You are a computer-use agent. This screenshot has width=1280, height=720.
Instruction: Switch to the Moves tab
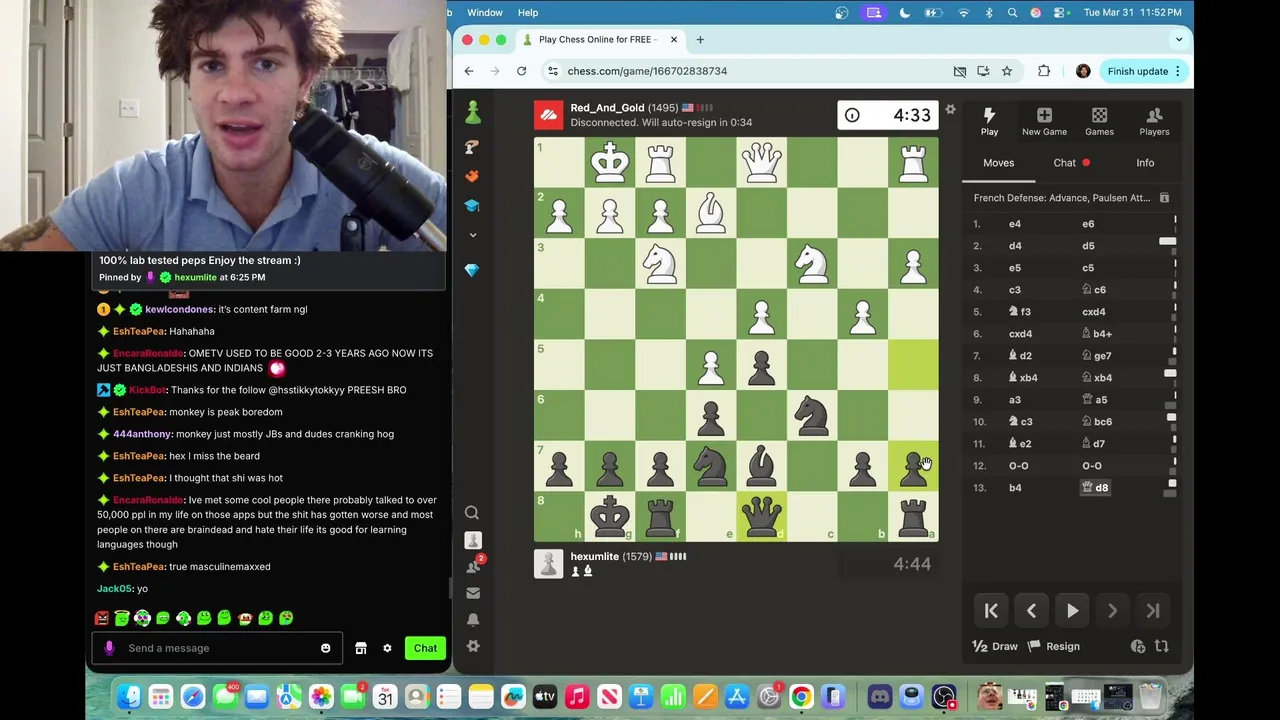tap(998, 163)
